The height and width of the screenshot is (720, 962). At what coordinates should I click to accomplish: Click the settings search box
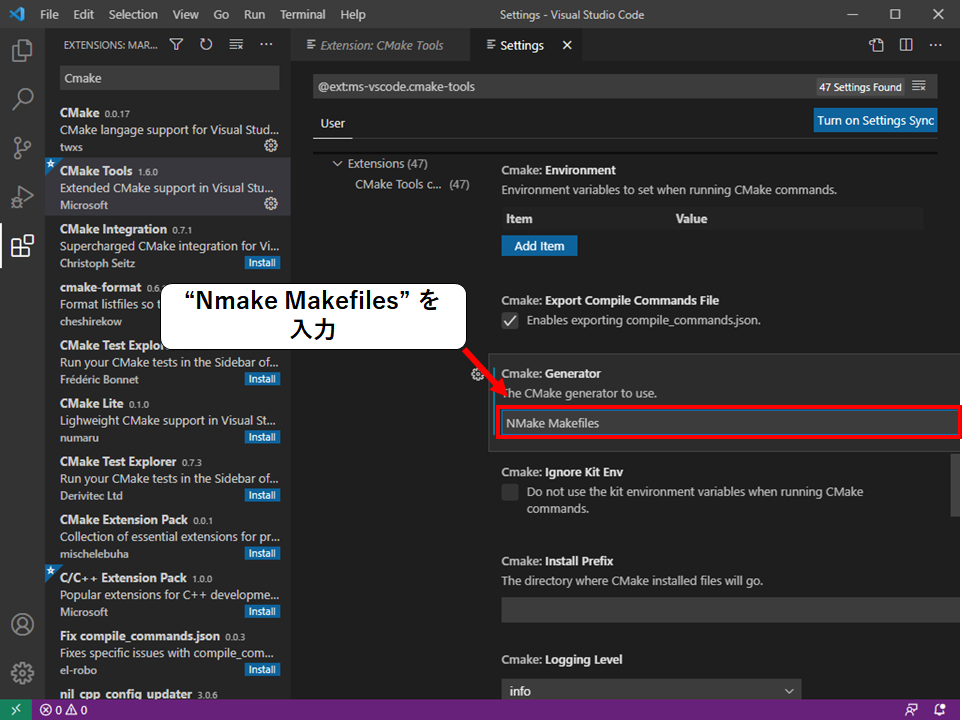point(564,86)
